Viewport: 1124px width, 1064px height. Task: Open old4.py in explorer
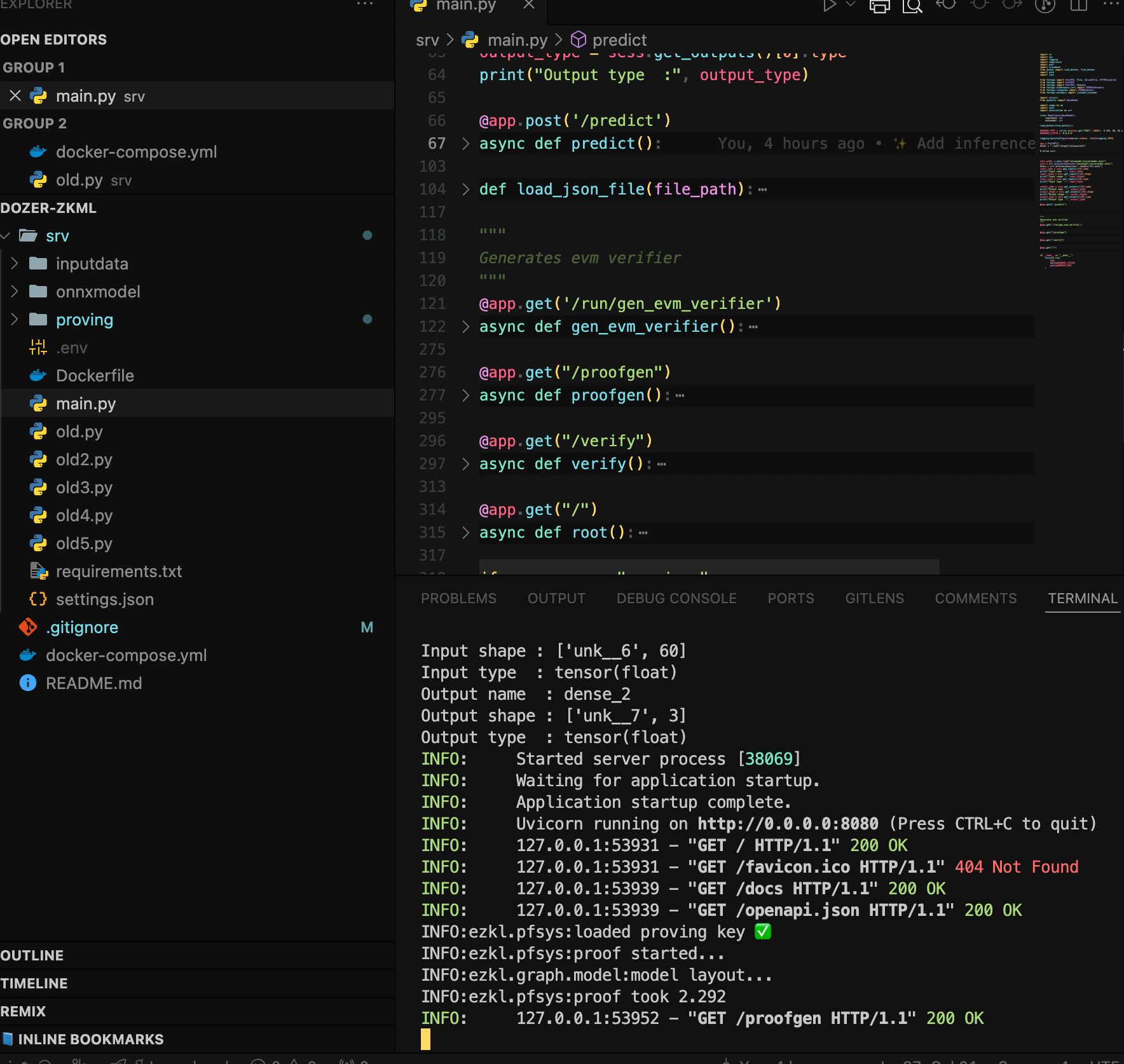[84, 515]
